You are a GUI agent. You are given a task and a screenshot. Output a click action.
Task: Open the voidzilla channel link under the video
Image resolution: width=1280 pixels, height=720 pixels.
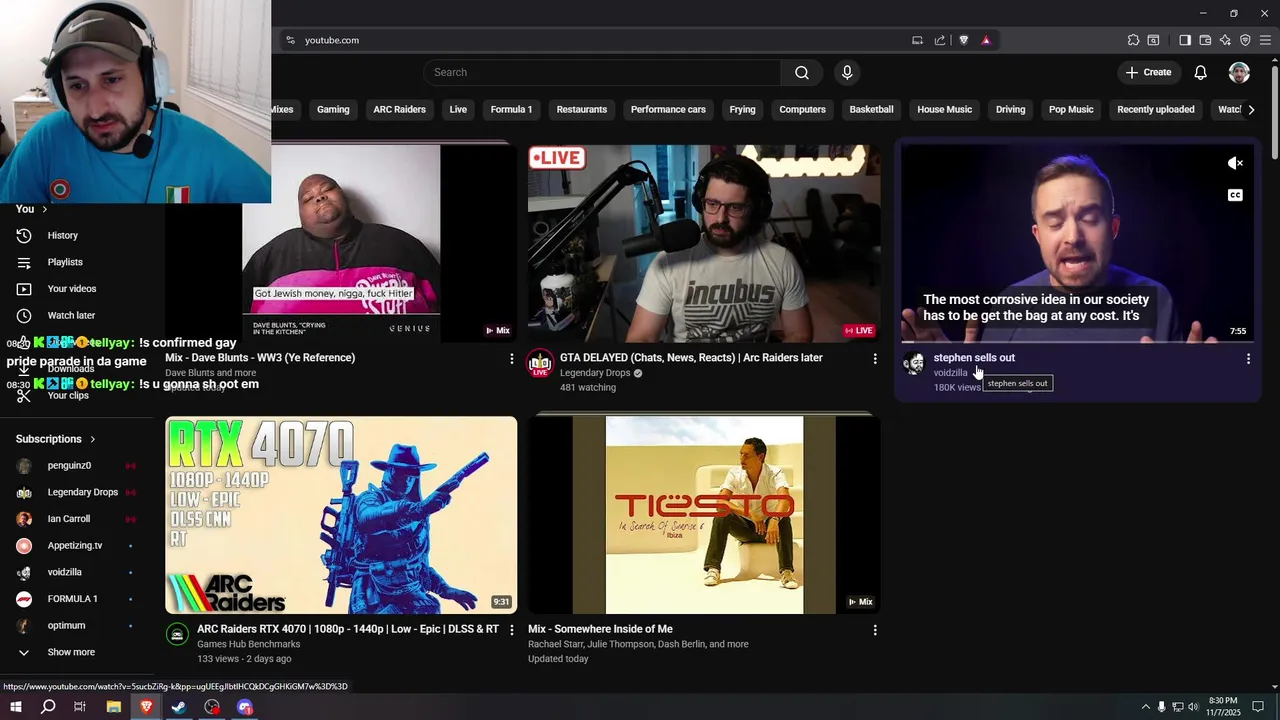[x=950, y=373]
